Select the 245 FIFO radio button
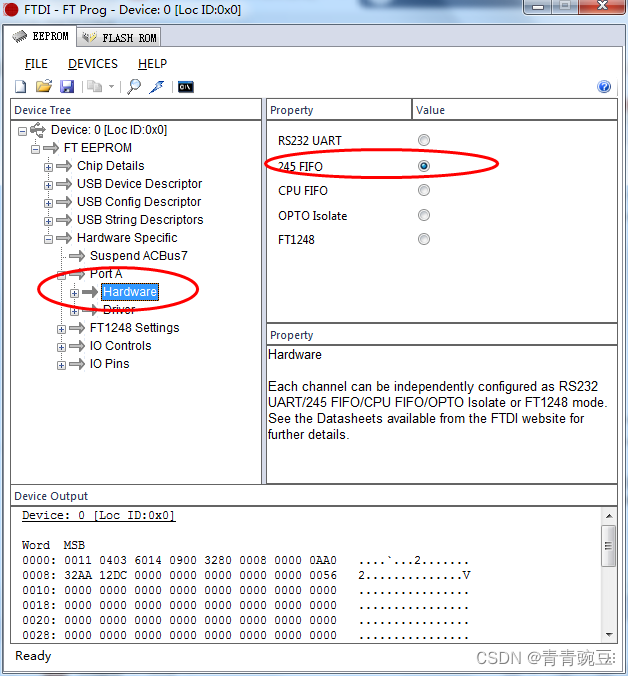628x676 pixels. point(424,166)
